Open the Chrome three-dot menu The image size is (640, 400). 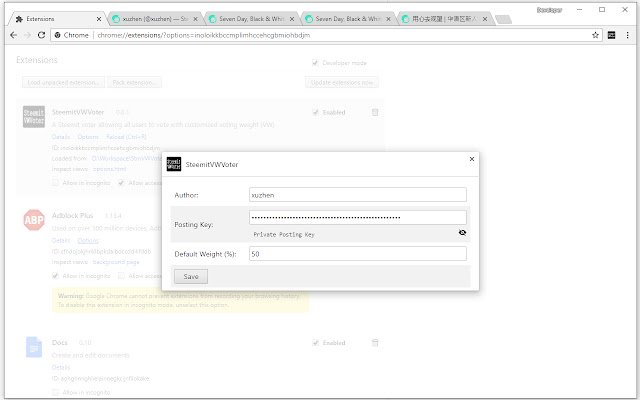point(627,35)
